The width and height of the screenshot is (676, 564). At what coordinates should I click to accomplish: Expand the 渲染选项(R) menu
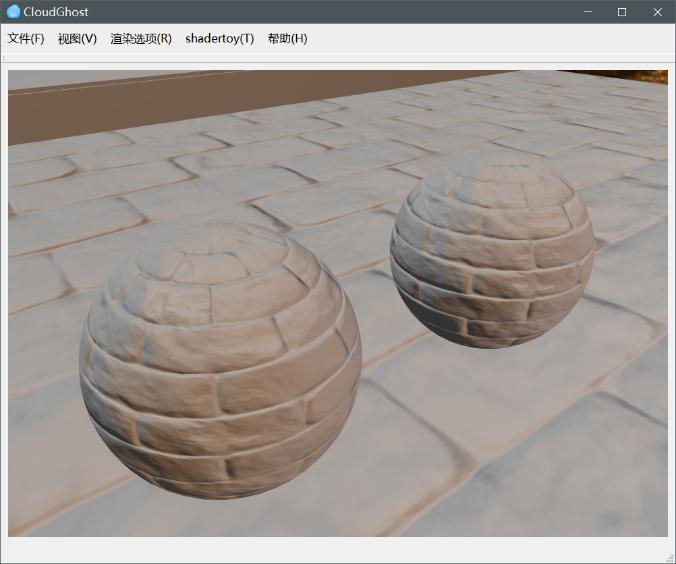141,39
